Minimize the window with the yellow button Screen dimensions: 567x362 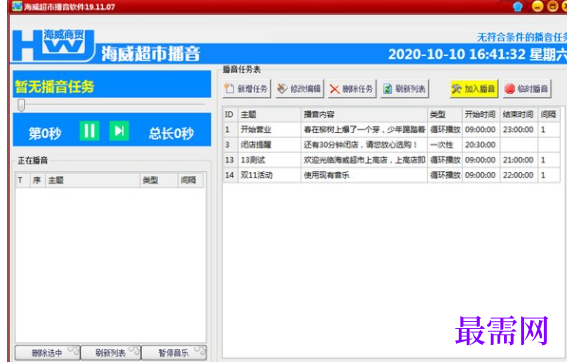click(x=538, y=6)
